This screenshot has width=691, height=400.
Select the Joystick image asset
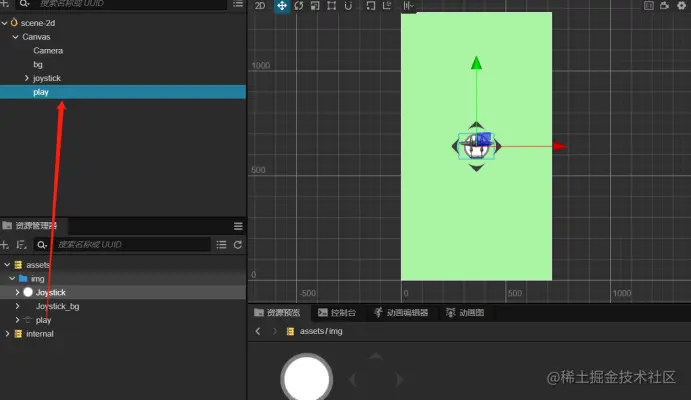point(123,292)
